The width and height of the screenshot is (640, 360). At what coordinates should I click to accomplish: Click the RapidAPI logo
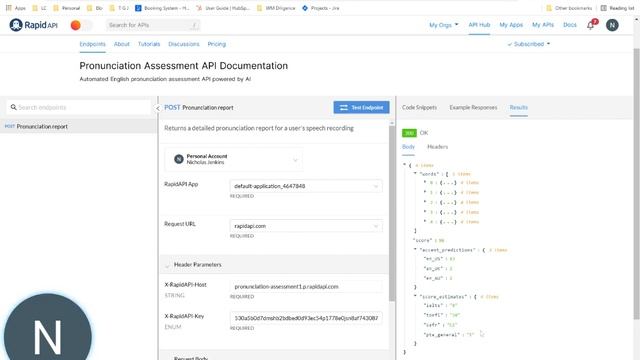(33, 25)
